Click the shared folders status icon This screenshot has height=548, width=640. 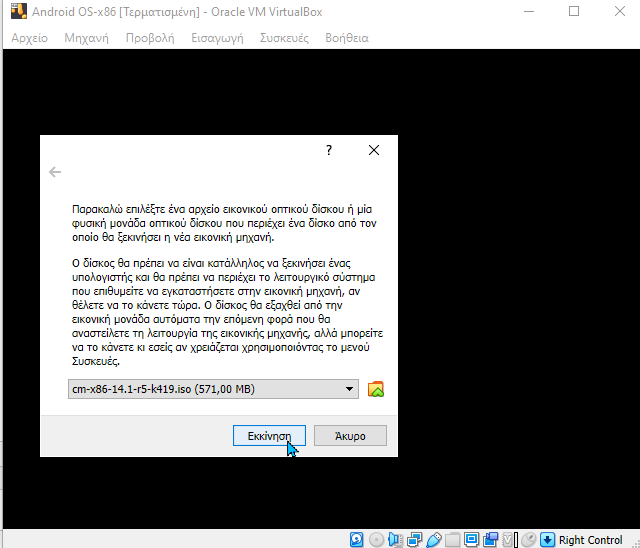[453, 539]
